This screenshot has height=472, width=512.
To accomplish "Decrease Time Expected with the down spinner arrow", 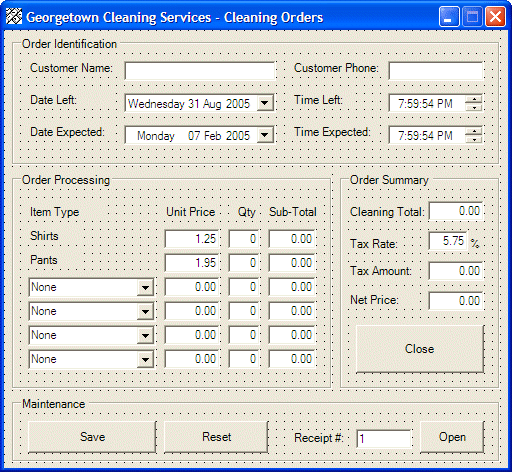I will coord(474,139).
